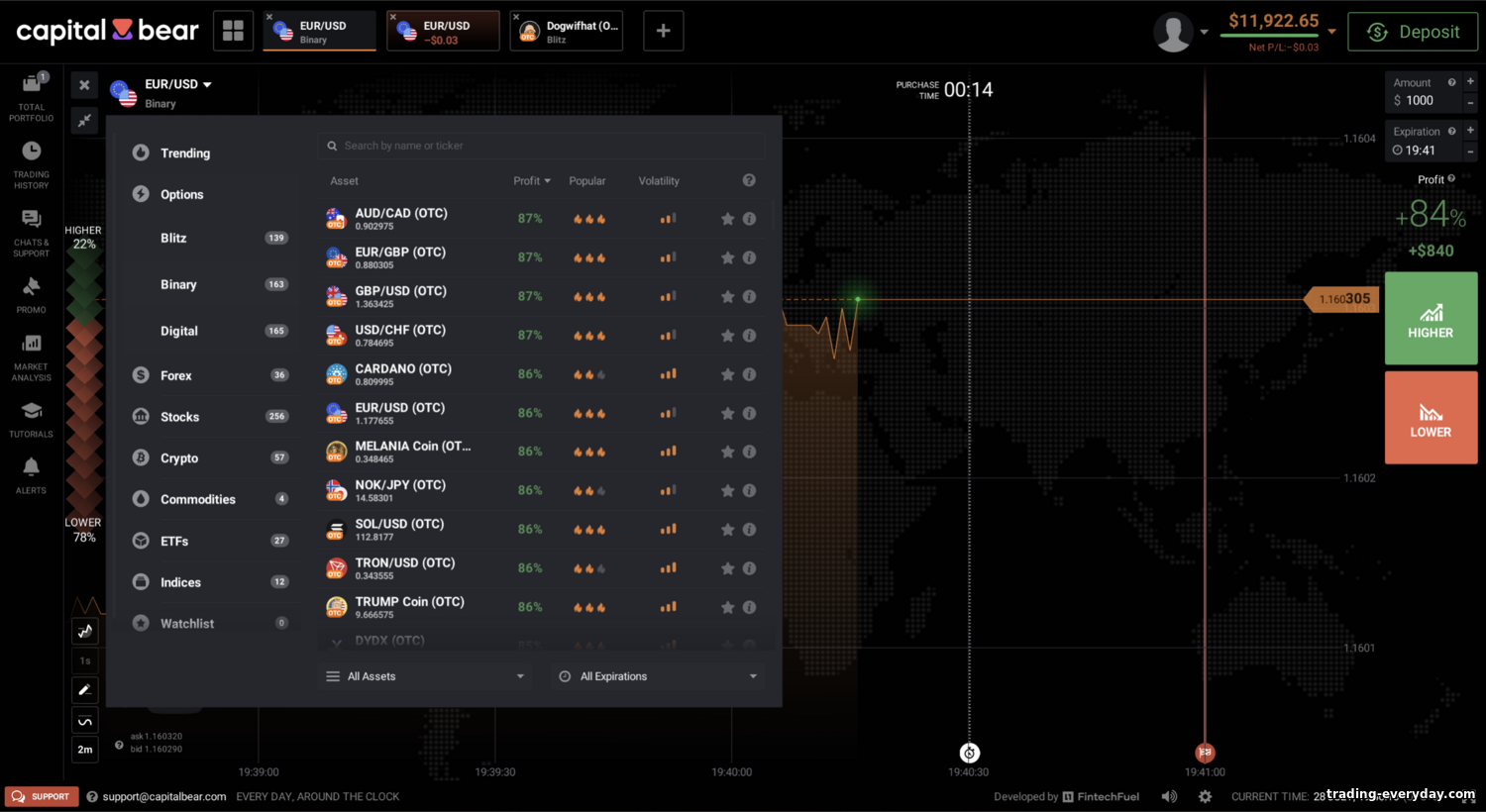The image size is (1486, 812).
Task: Click the green HIGHER button
Action: 1431,318
